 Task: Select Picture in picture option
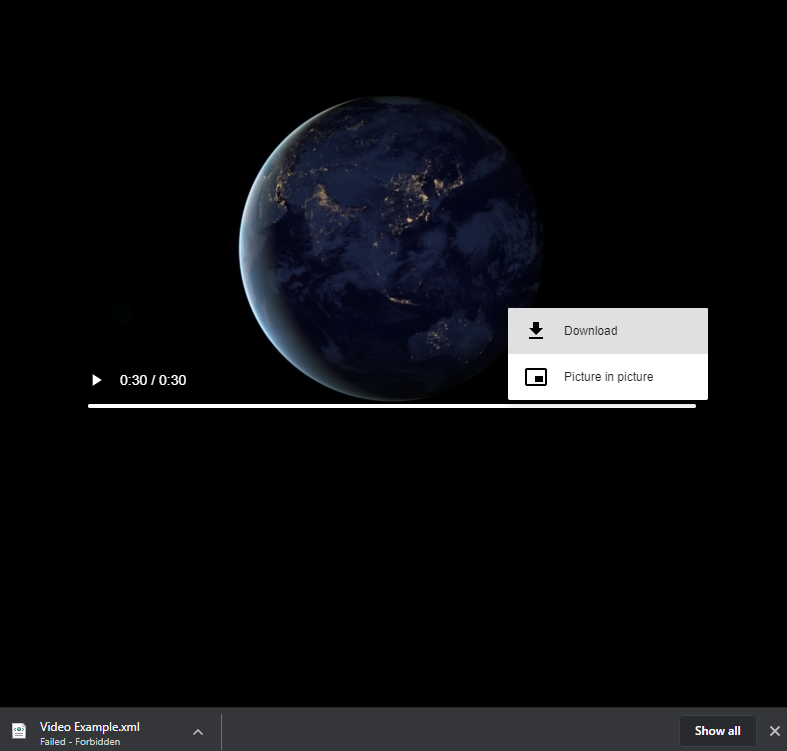point(608,377)
